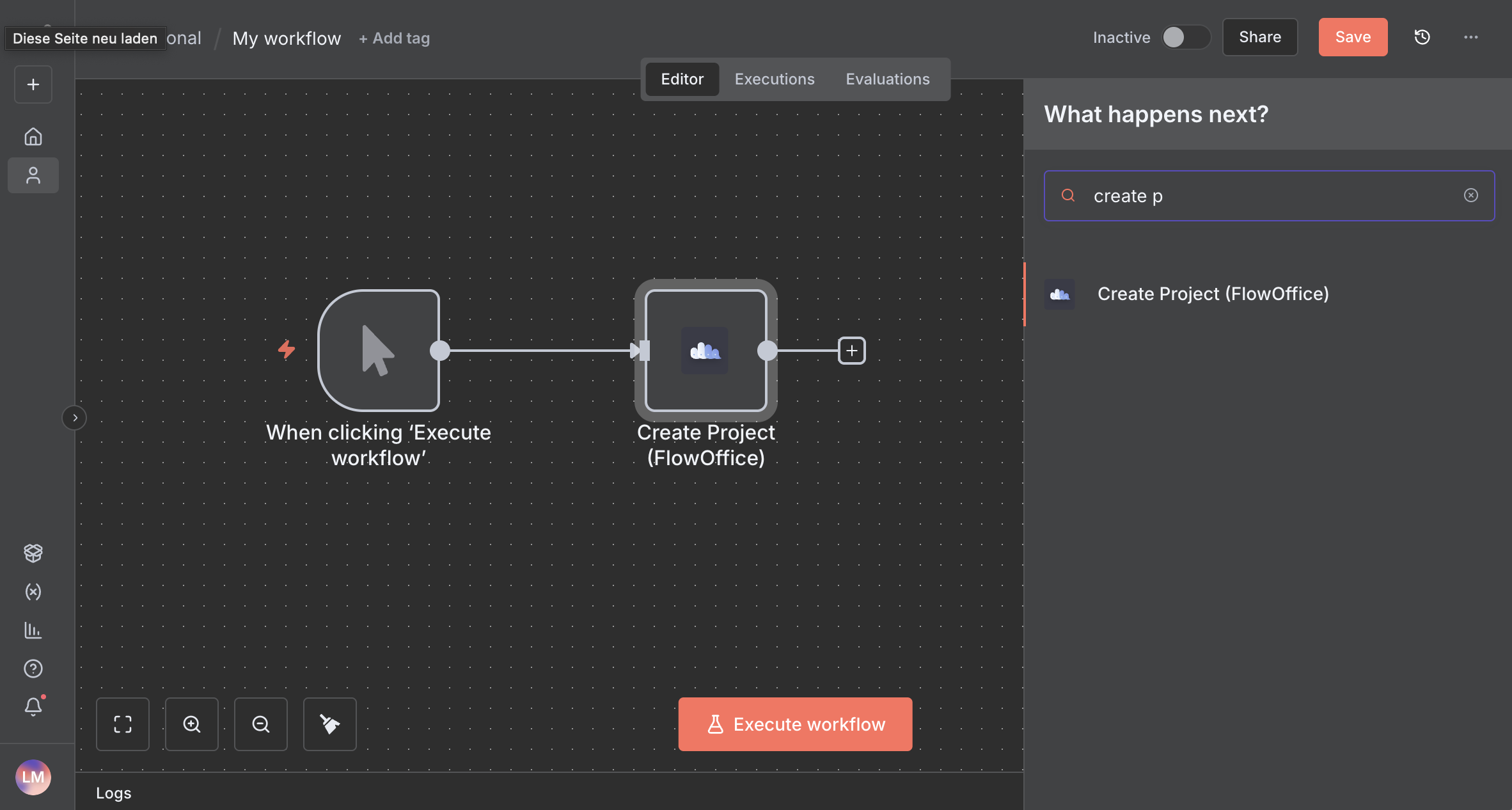Toggle the Inactive workflow switch
Screen dimensions: 1512x810
(x=1185, y=37)
